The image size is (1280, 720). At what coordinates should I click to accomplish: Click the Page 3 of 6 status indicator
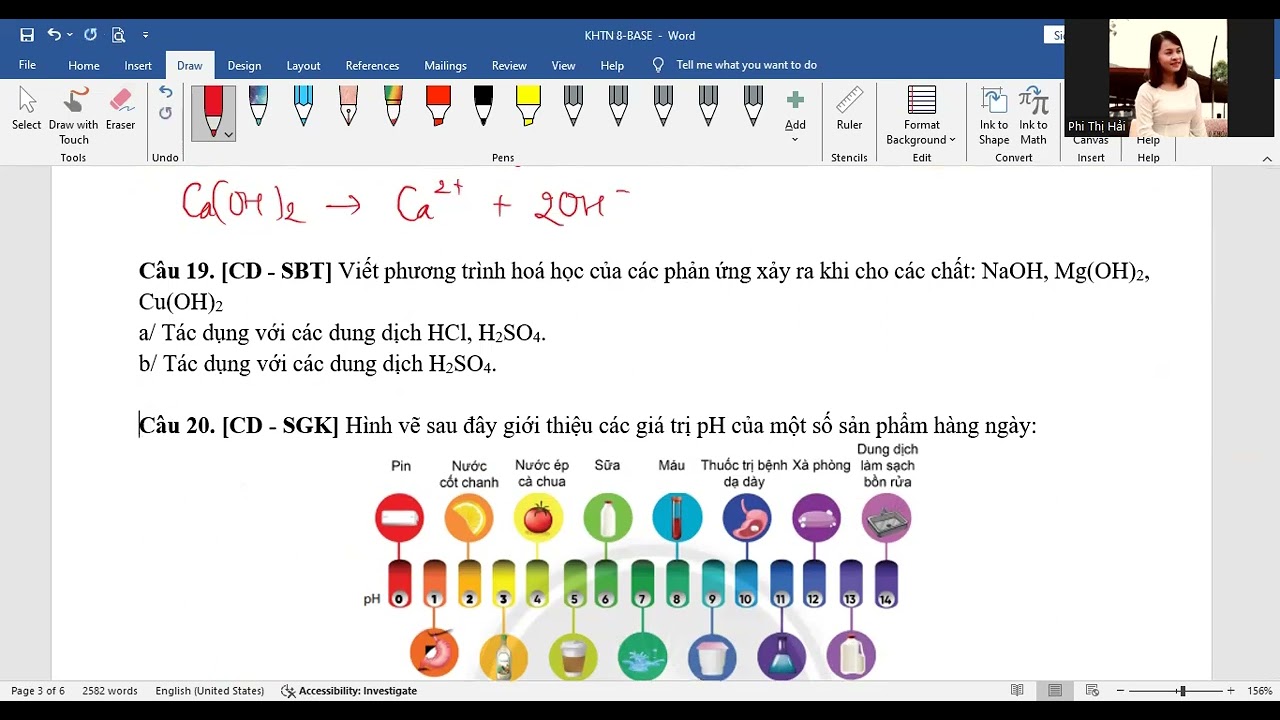click(x=38, y=691)
